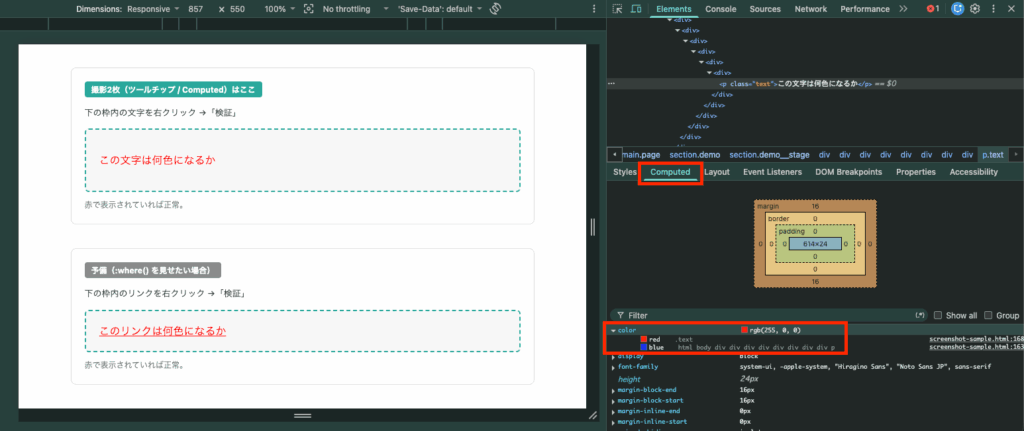Screen dimensions: 1024x431
Task: Select the p class="text" DOM row
Action: pos(815,84)
